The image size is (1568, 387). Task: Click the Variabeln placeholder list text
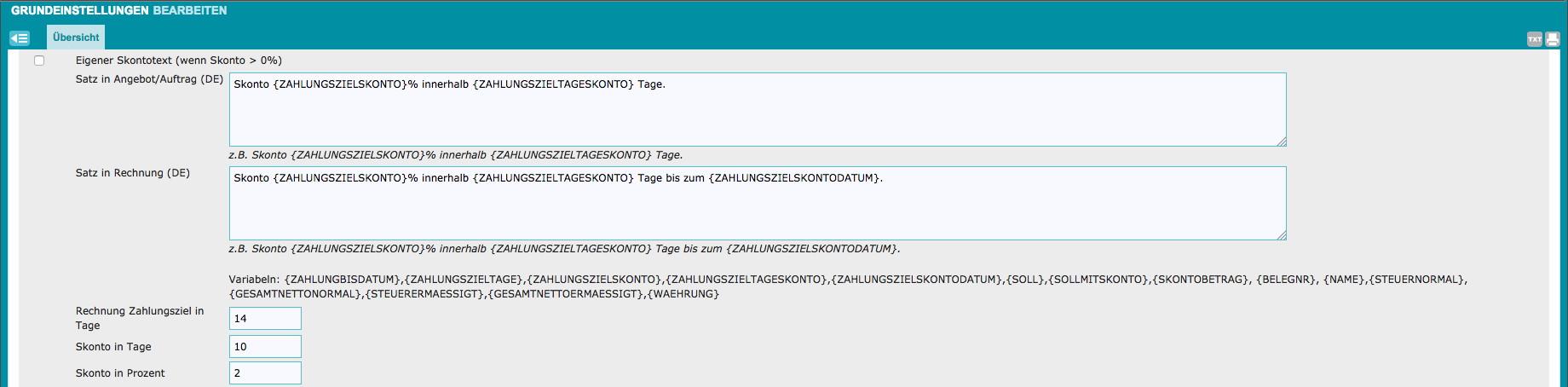click(x=847, y=286)
